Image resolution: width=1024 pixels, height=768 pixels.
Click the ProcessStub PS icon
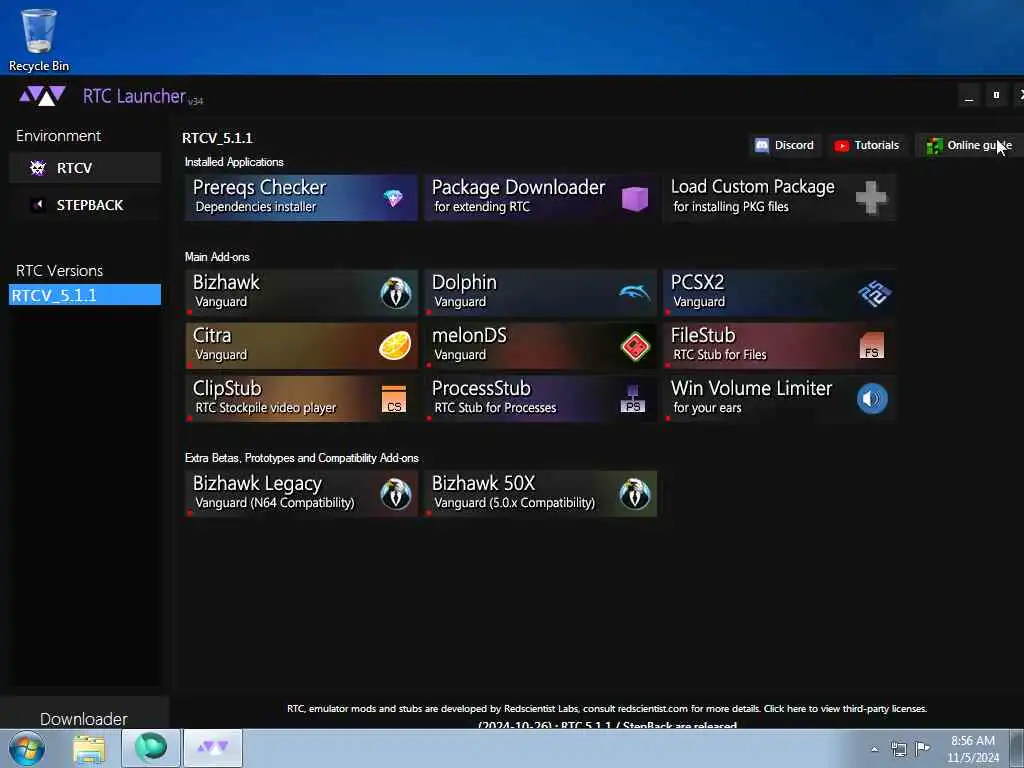[x=632, y=399]
